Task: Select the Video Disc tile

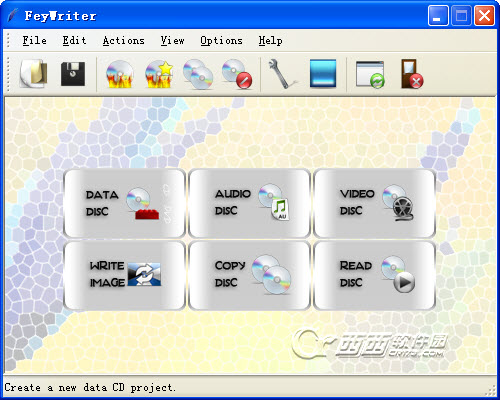Action: point(375,203)
